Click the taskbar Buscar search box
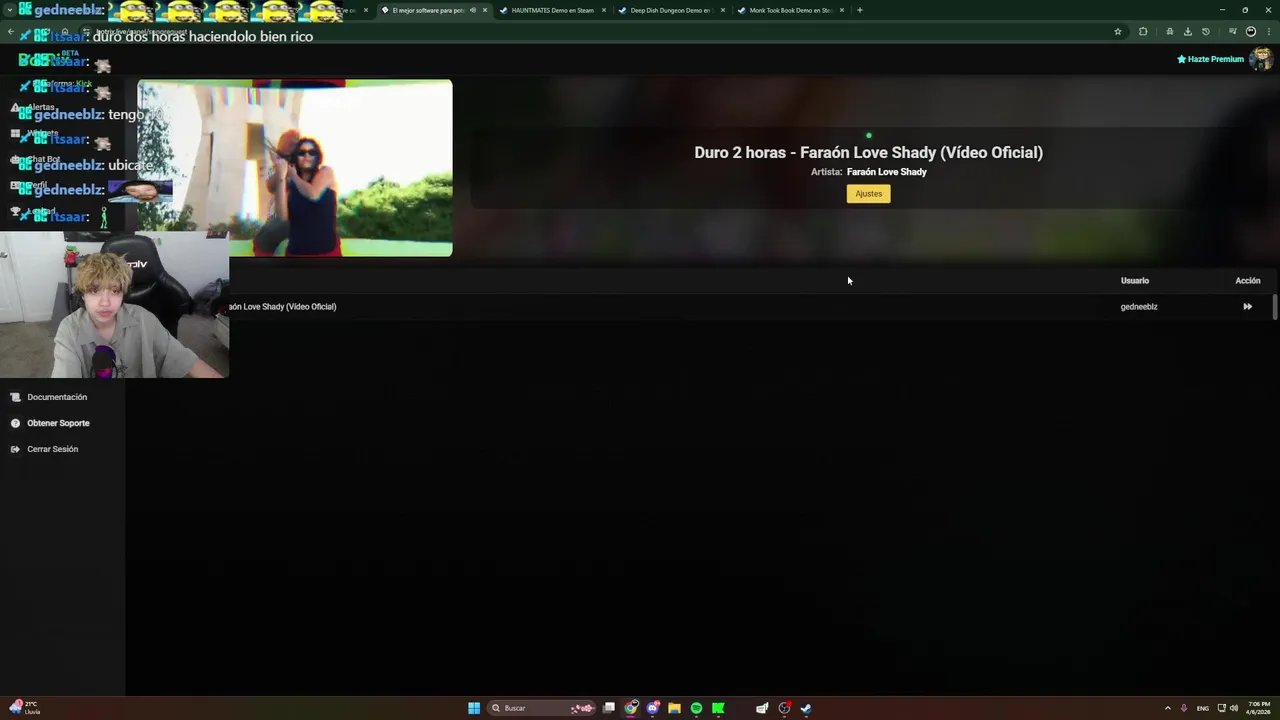1280x720 pixels. pos(541,708)
